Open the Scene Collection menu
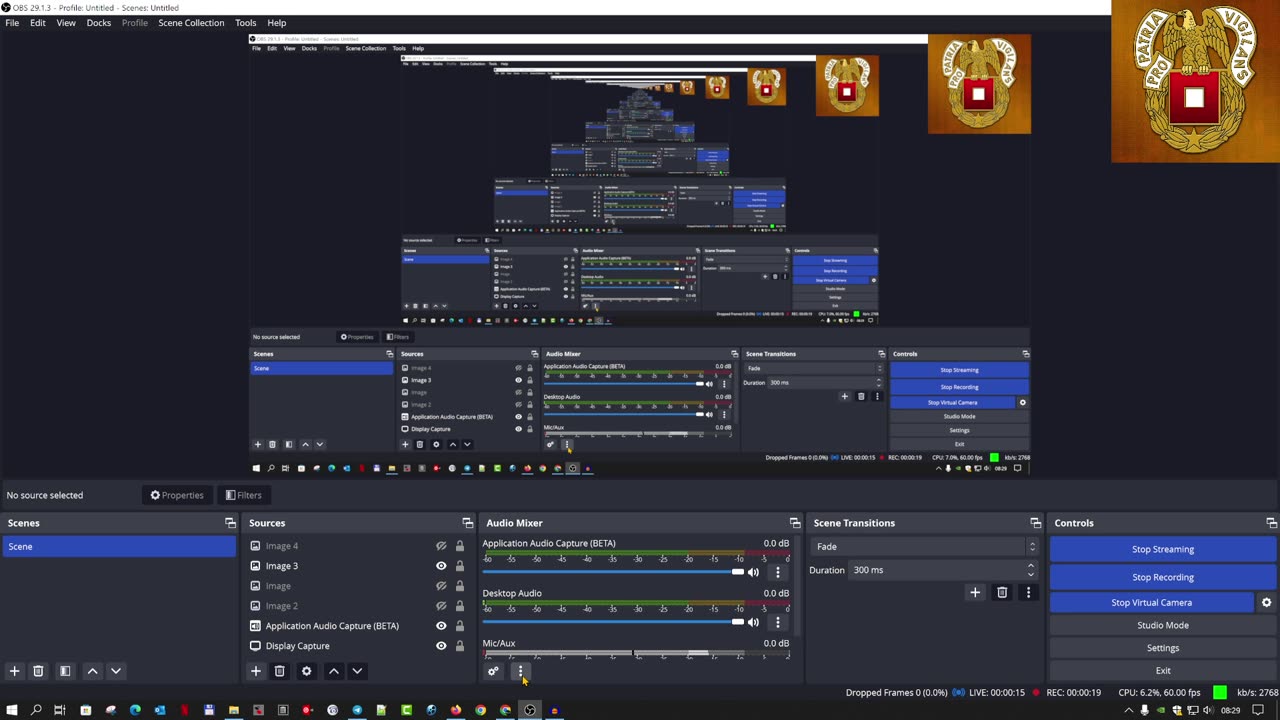Image resolution: width=1280 pixels, height=720 pixels. click(191, 23)
